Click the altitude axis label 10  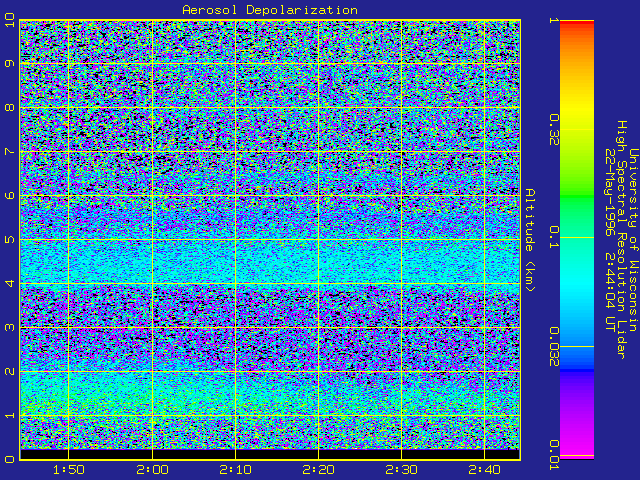point(9,20)
